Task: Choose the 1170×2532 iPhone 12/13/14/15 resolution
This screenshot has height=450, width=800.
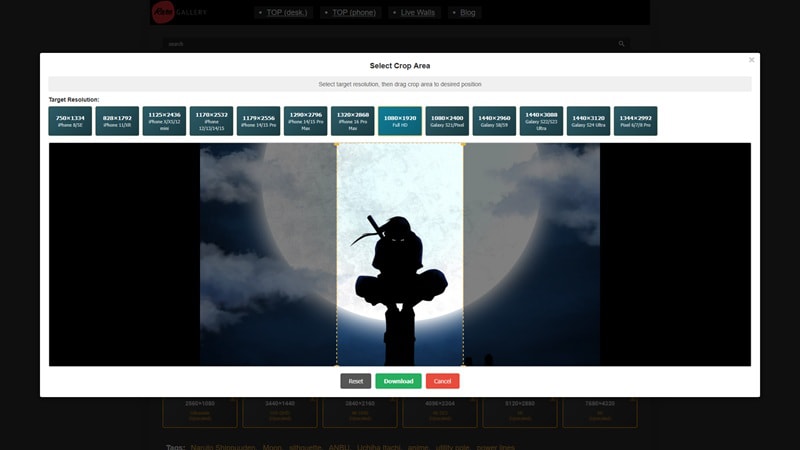Action: [211, 121]
